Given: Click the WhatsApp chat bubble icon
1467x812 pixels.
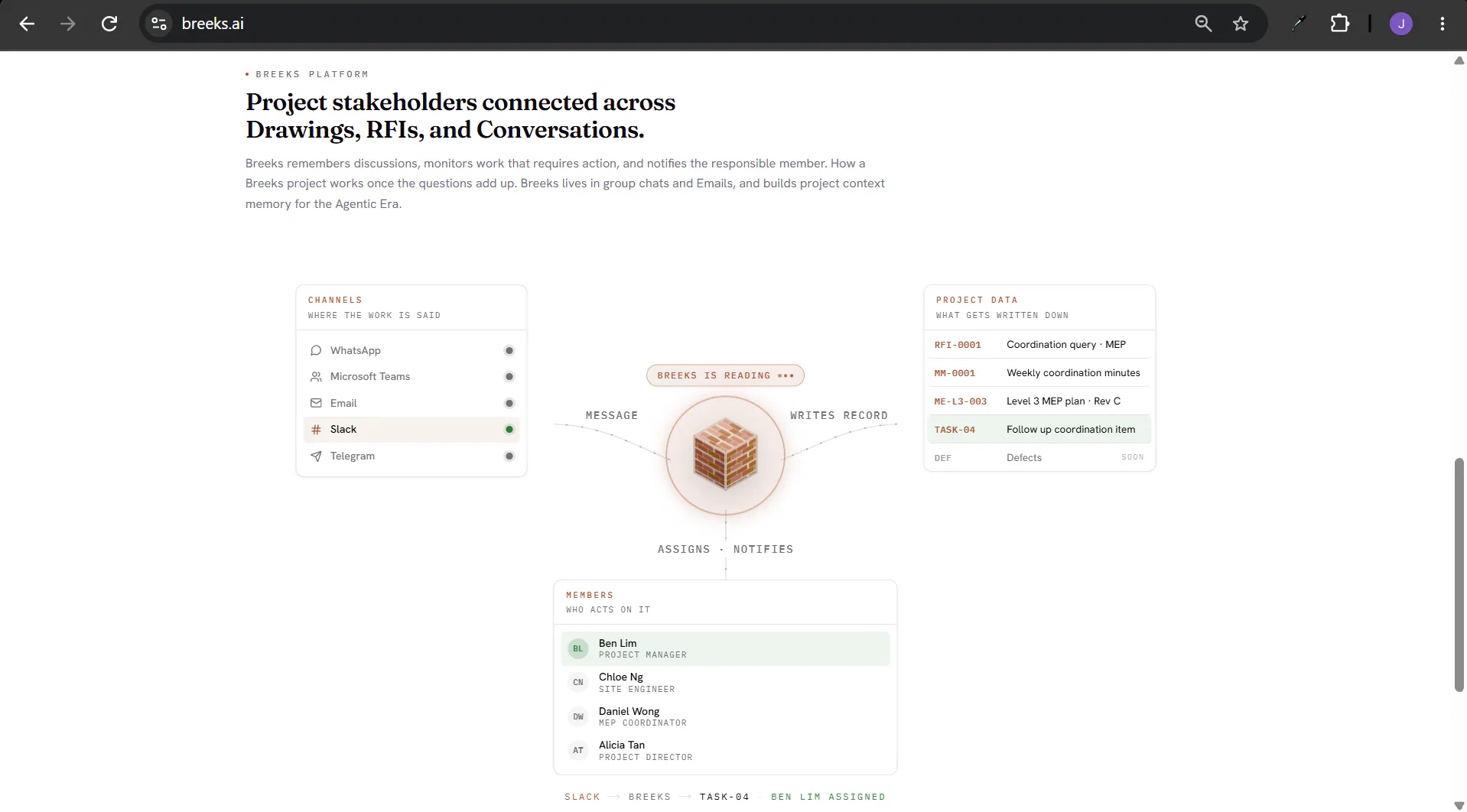Looking at the screenshot, I should tap(316, 350).
